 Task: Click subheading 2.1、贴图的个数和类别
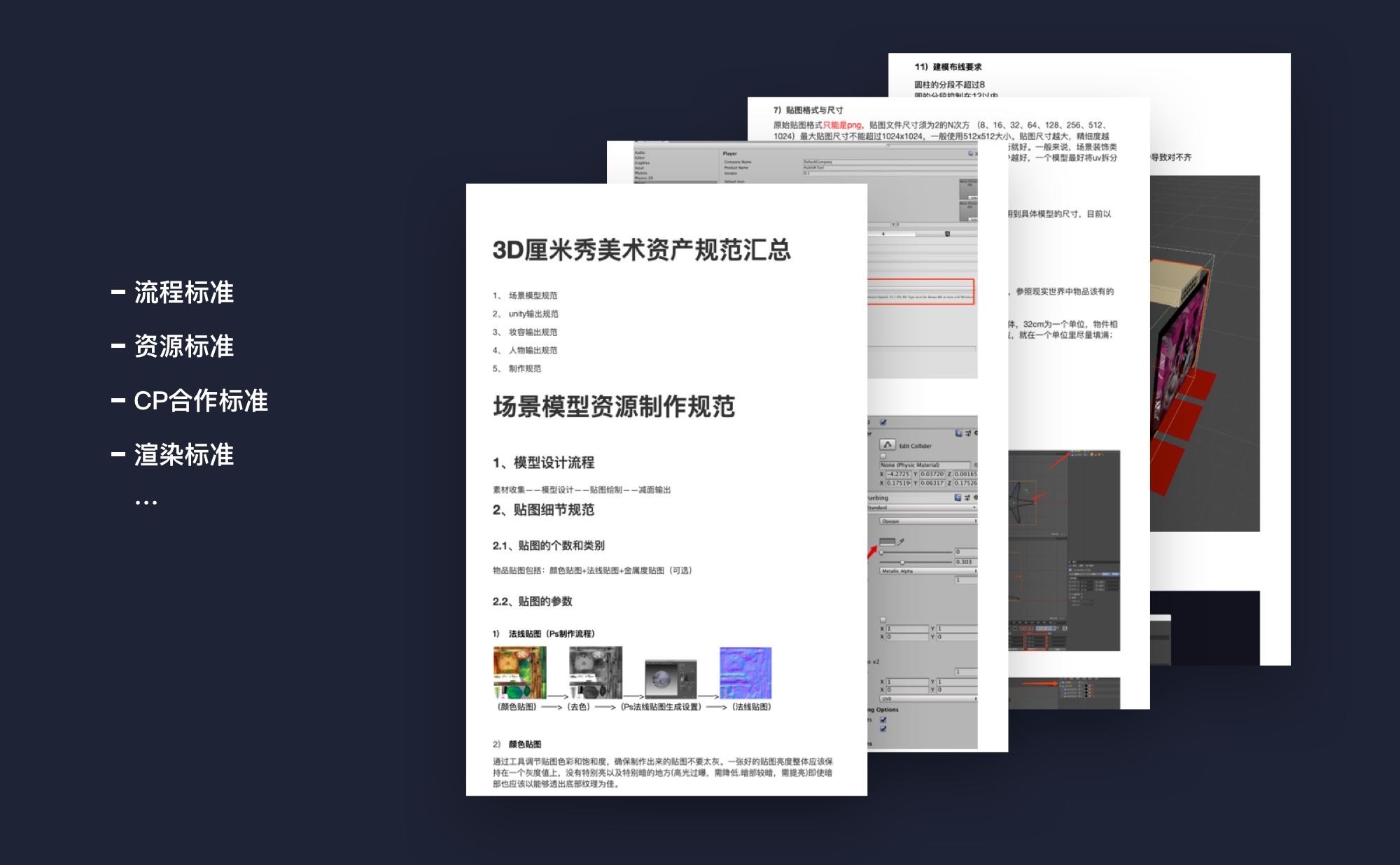tap(548, 545)
